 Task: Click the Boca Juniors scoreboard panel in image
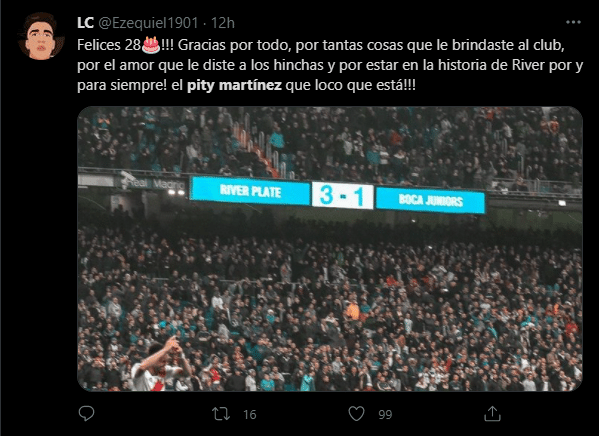pyautogui.click(x=431, y=200)
